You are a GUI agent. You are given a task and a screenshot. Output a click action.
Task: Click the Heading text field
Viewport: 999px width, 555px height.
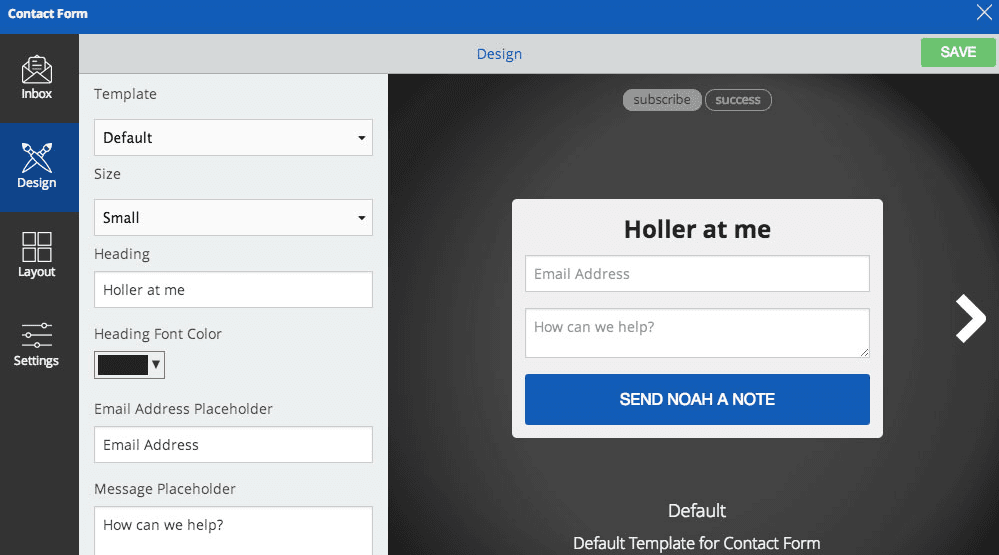point(233,290)
